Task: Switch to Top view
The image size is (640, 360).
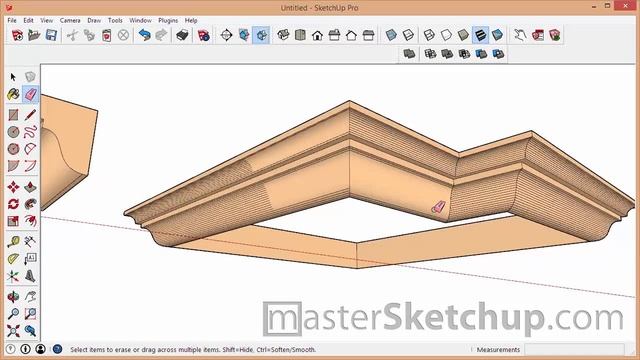Action: (300, 35)
